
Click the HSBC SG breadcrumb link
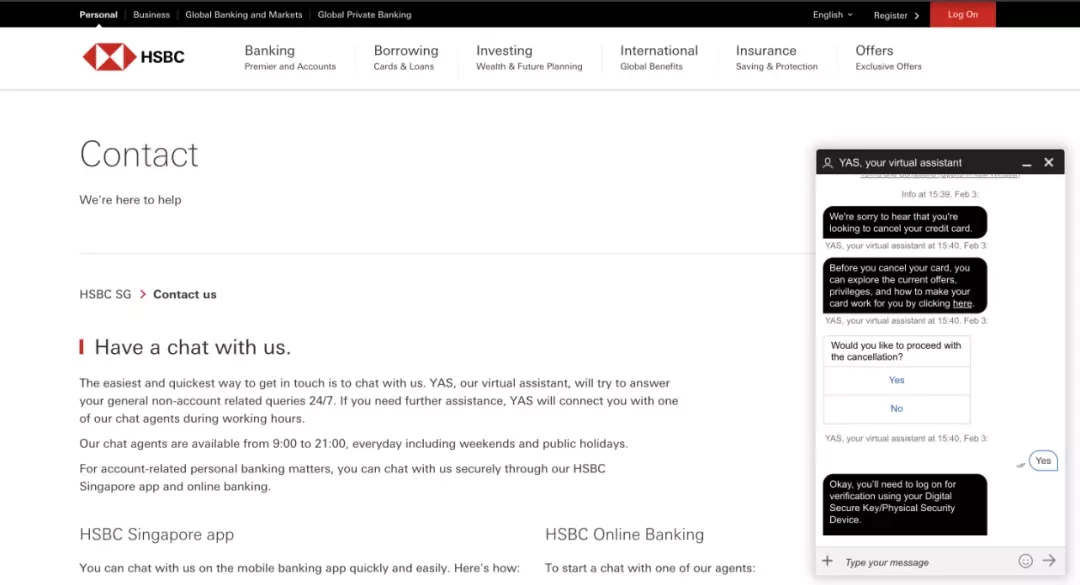(105, 294)
